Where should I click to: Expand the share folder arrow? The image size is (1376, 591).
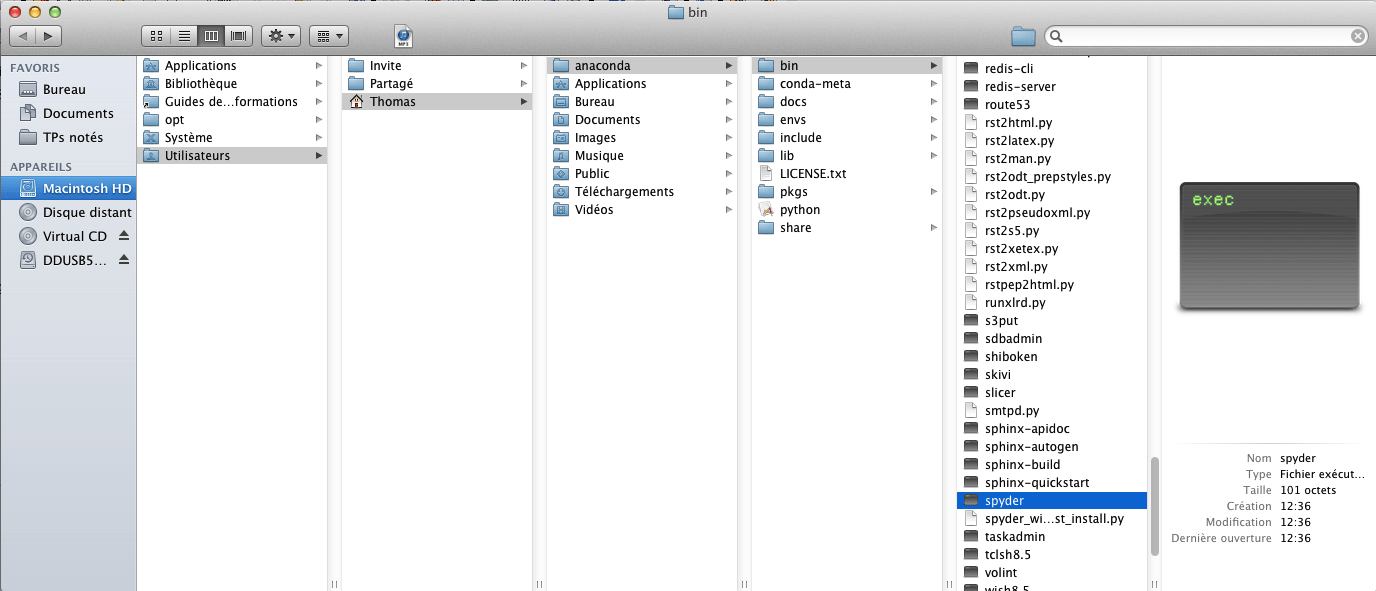tap(934, 228)
